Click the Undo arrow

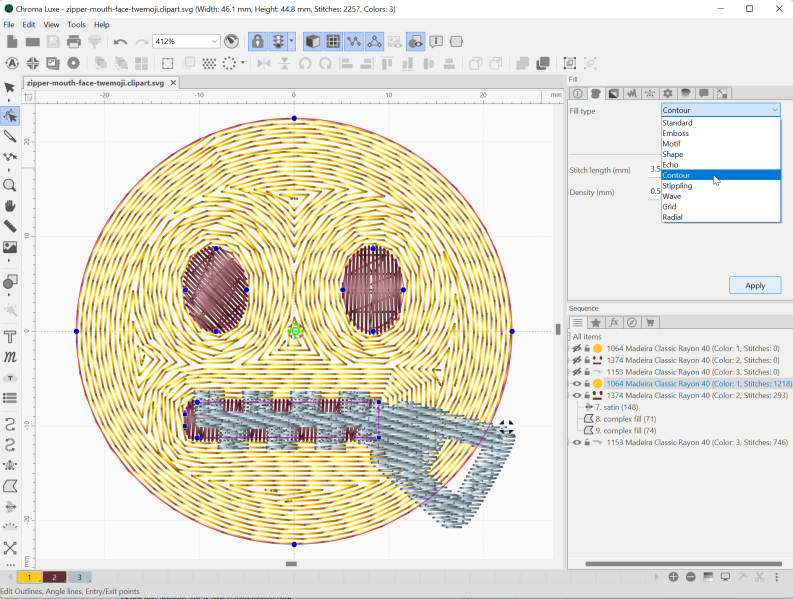tap(120, 41)
